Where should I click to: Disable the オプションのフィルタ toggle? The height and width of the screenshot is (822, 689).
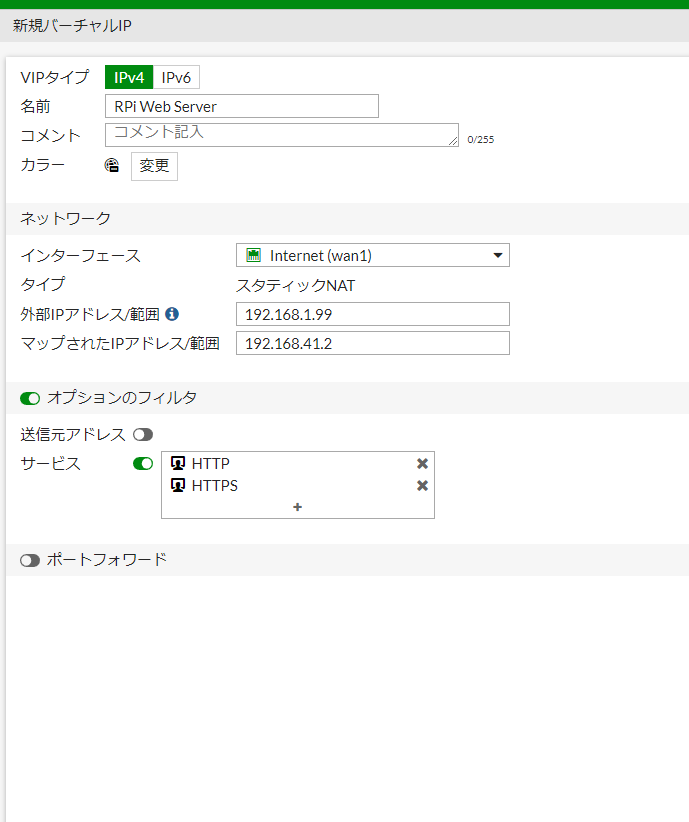(x=30, y=398)
